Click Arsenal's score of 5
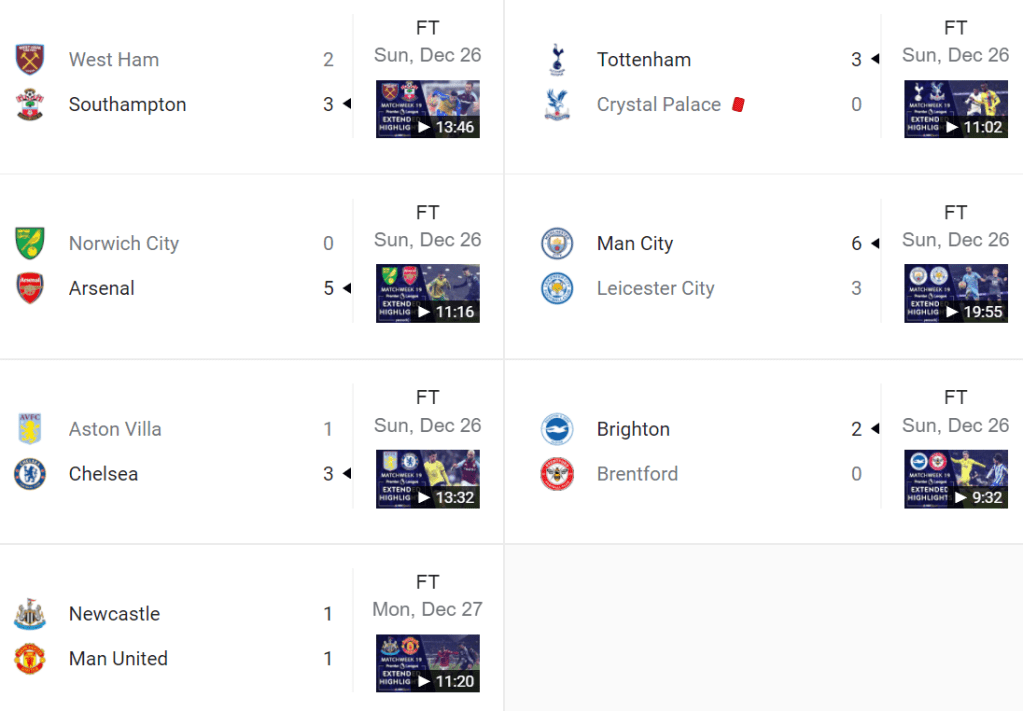 coord(328,288)
